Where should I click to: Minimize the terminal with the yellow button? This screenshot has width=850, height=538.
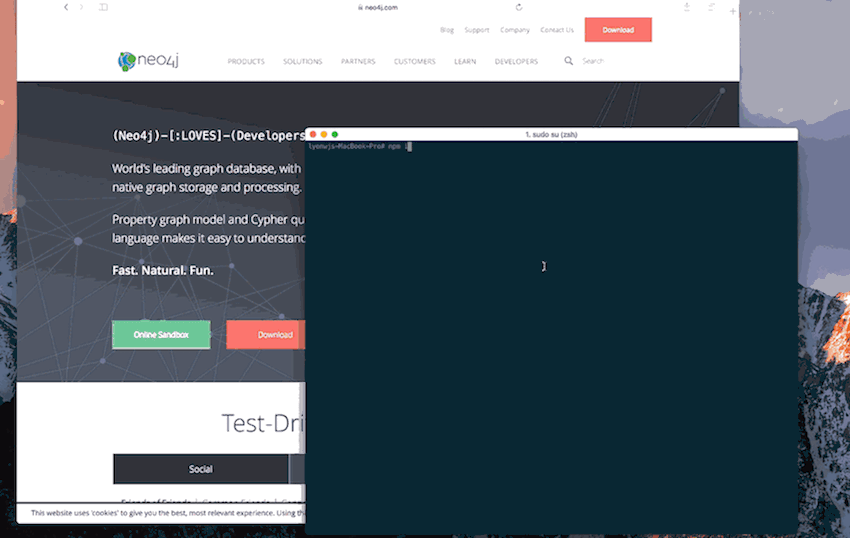point(324,134)
